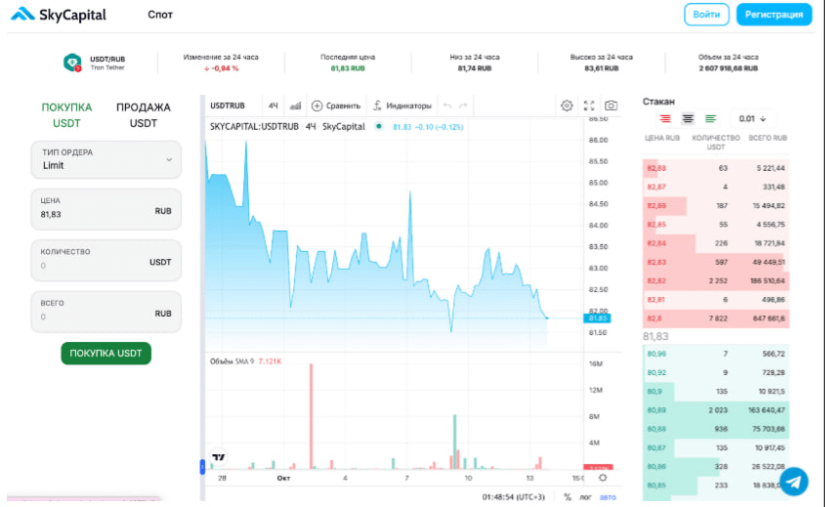The height and width of the screenshot is (507, 825).
Task: Open chart settings gear icon
Action: pos(567,106)
